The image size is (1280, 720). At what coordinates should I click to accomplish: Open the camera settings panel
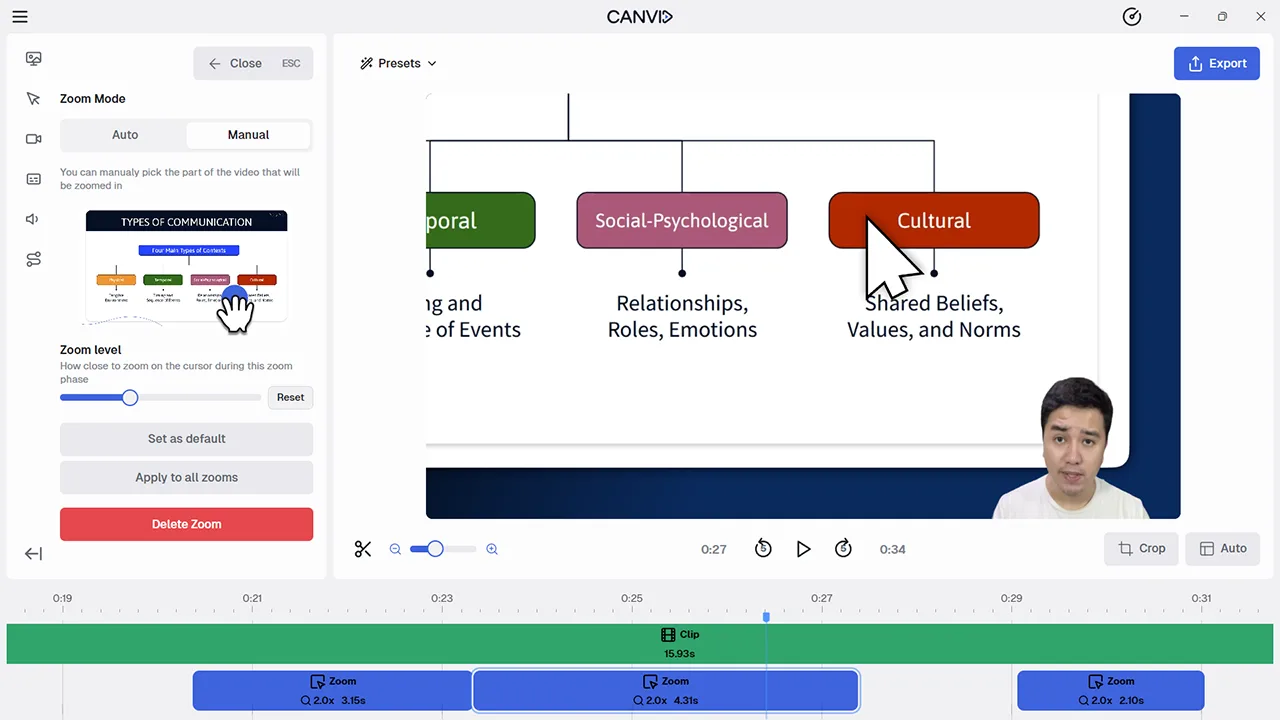click(33, 138)
